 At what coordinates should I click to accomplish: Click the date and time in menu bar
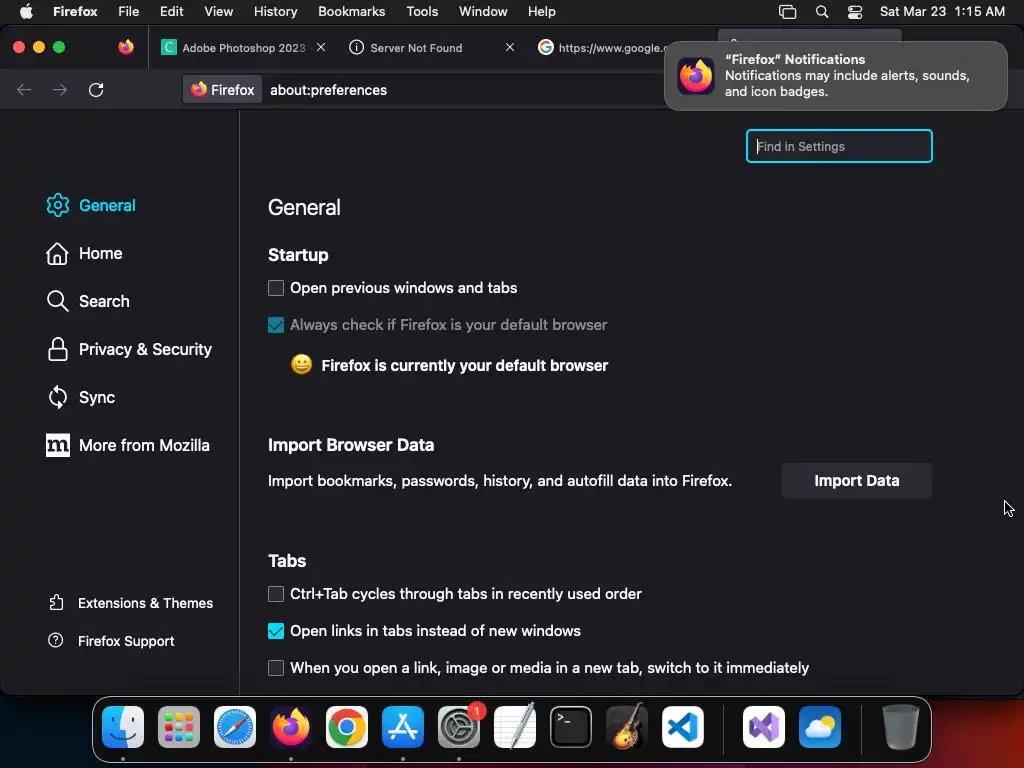pyautogui.click(x=942, y=12)
